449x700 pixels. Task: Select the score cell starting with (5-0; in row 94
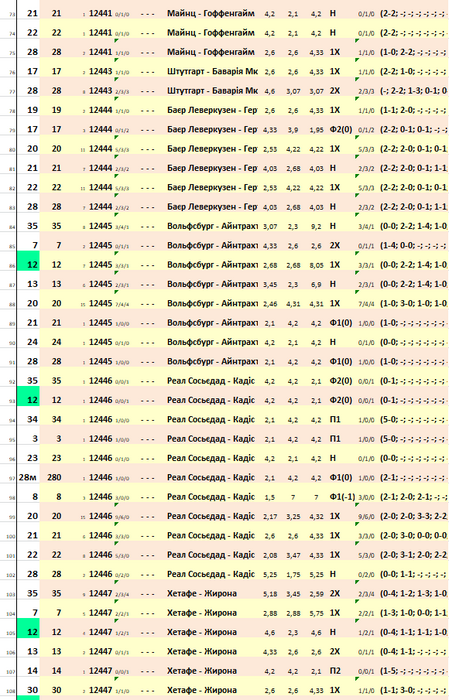[x=413, y=419]
